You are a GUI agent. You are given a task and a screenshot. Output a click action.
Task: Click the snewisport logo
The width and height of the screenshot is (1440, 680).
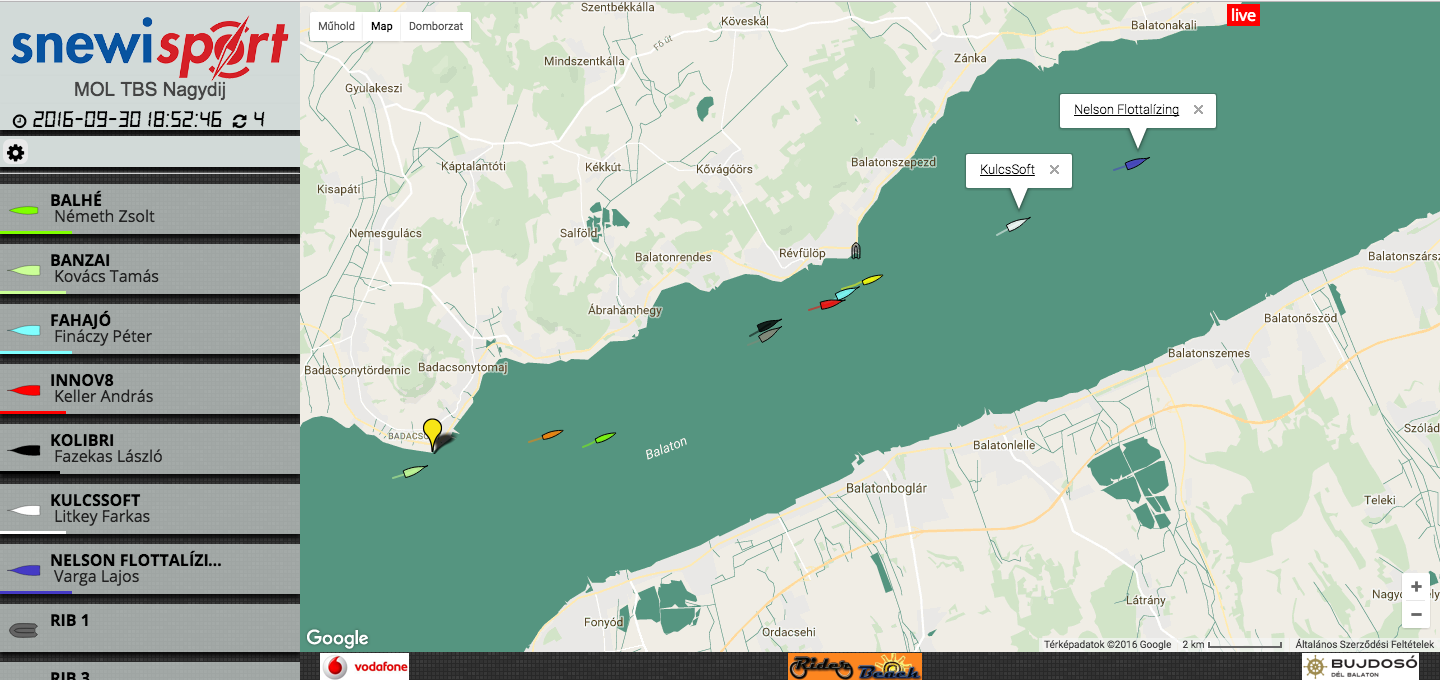pos(150,46)
